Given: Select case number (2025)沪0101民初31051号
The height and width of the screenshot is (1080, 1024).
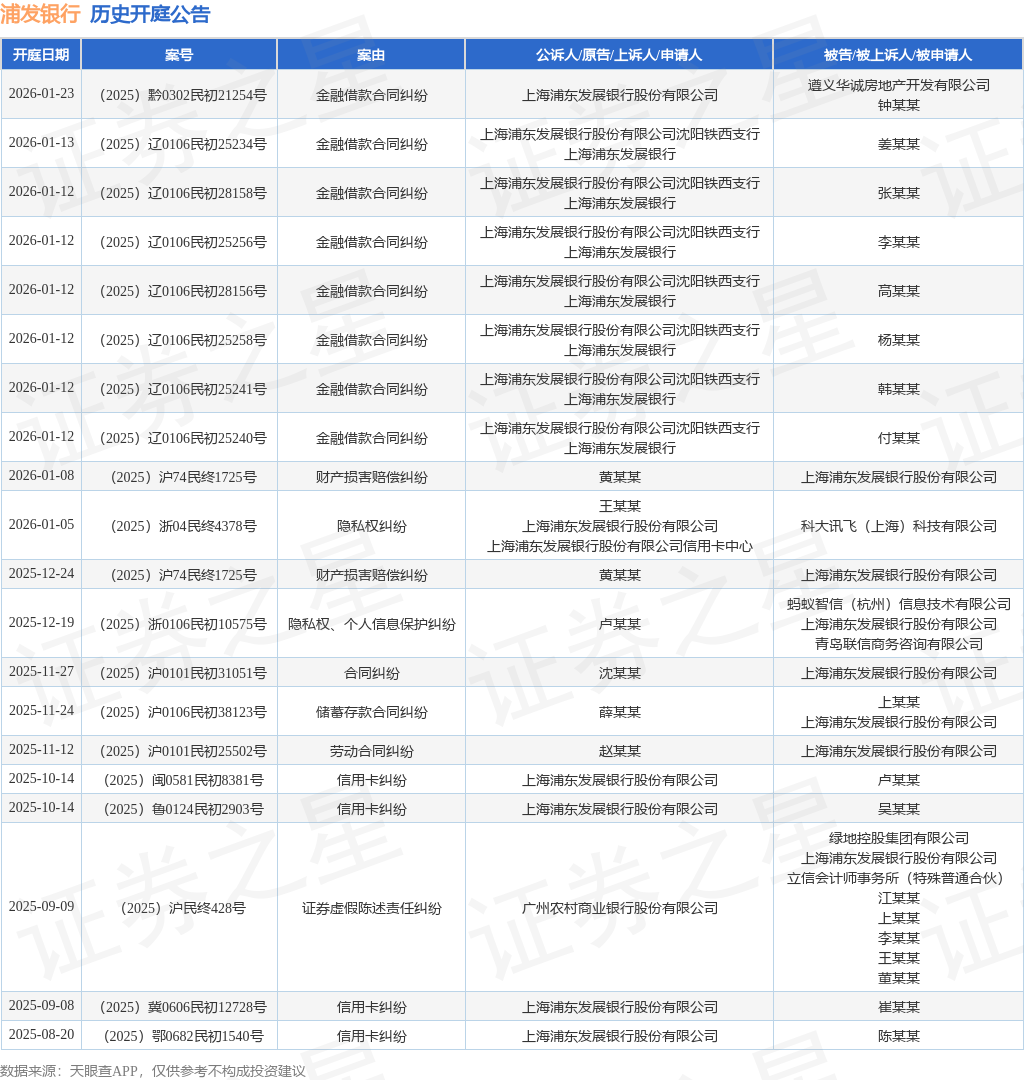Looking at the screenshot, I should coord(183,672).
